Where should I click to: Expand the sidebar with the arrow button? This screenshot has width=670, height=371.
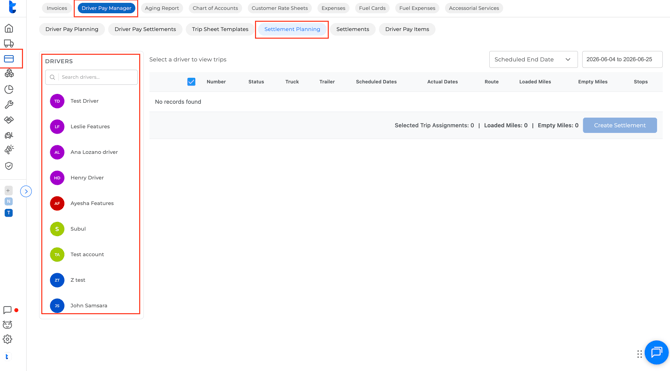26,191
